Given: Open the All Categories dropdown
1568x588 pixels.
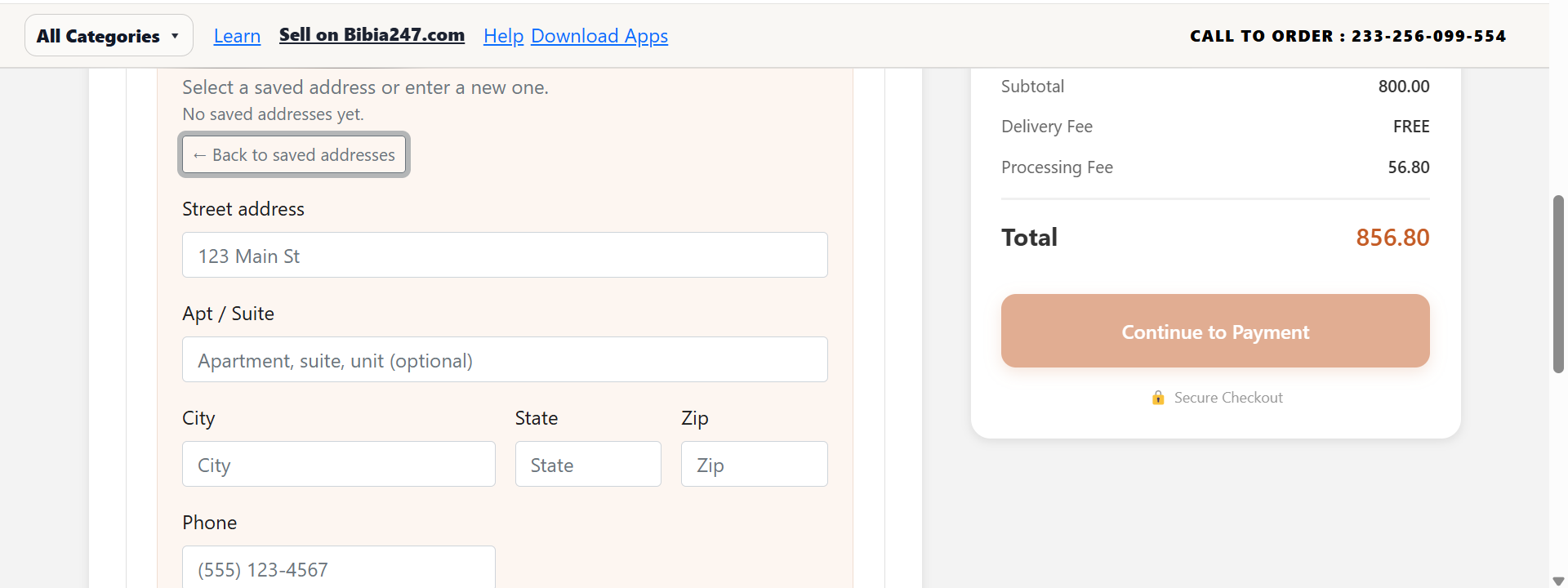Looking at the screenshot, I should click(x=108, y=35).
